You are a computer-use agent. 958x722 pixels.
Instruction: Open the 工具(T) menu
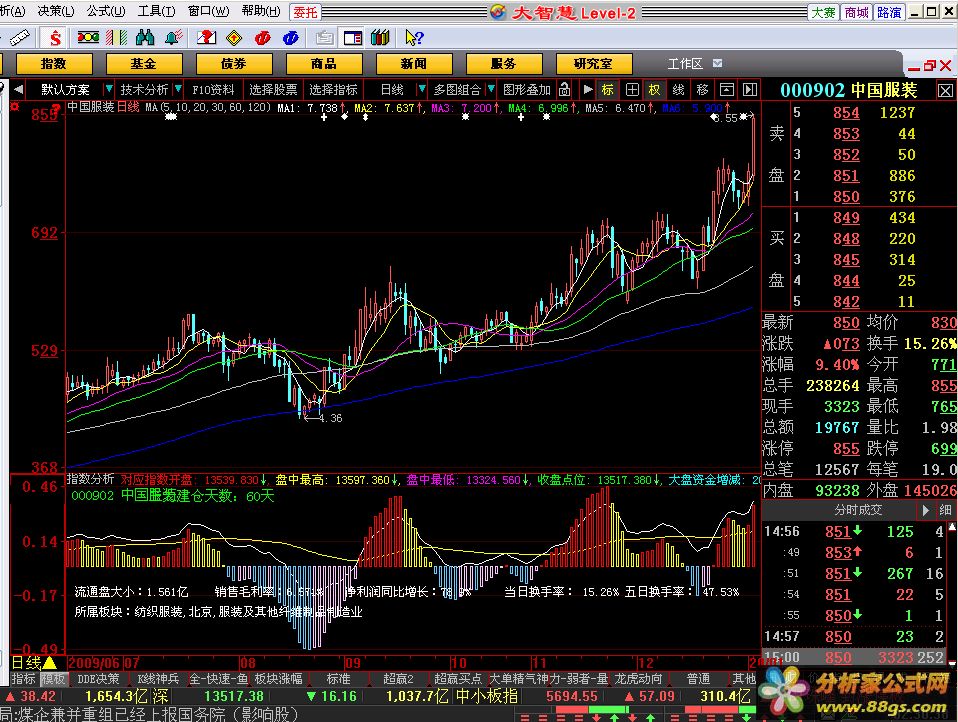coord(157,11)
